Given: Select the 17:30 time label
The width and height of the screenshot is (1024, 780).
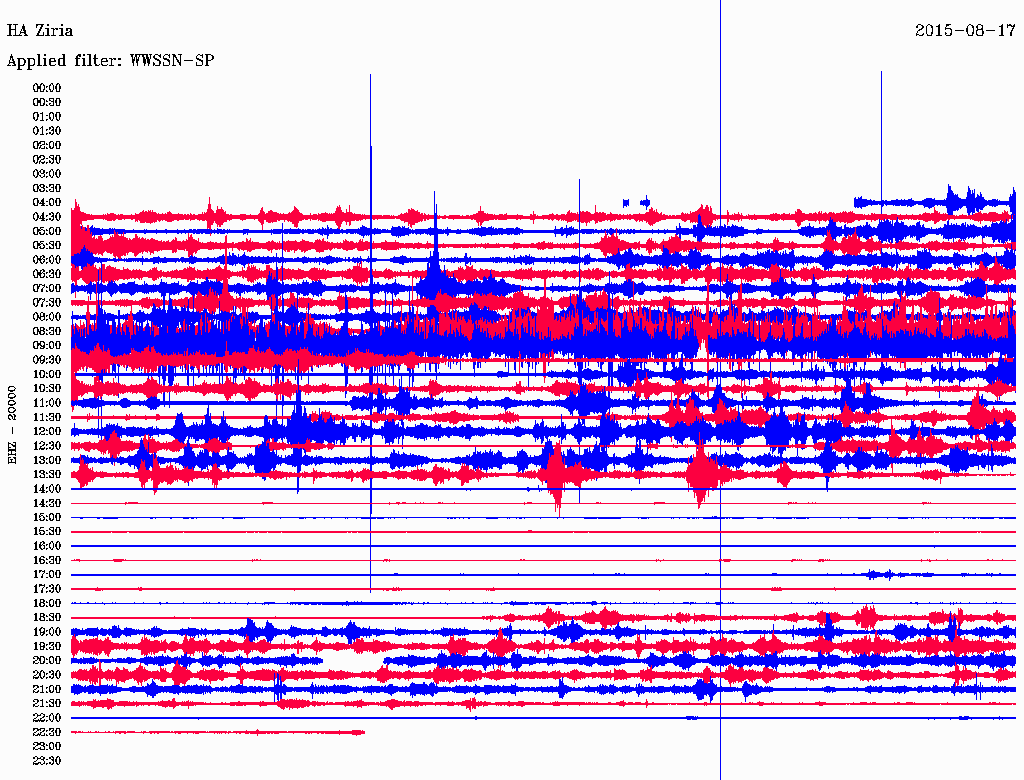Looking at the screenshot, I should point(47,589).
